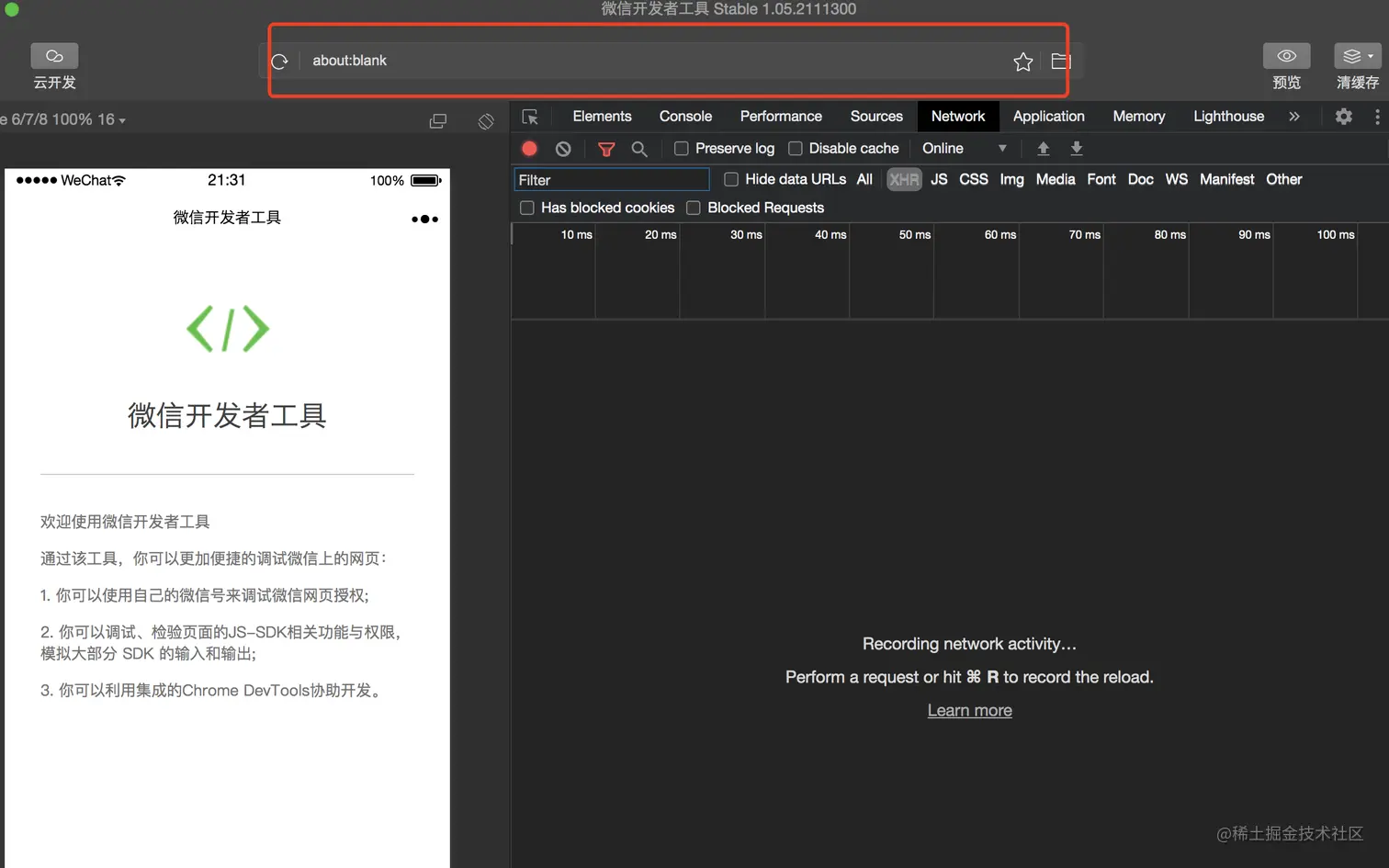Viewport: 1389px width, 868px height.
Task: Click the 10 ms timeline marker
Action: click(576, 235)
